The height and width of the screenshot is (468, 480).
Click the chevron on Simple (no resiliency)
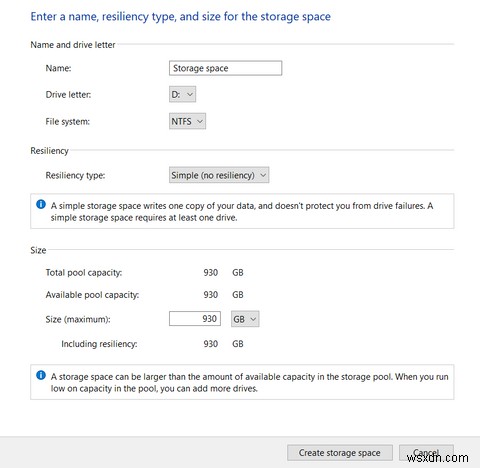[x=263, y=175]
